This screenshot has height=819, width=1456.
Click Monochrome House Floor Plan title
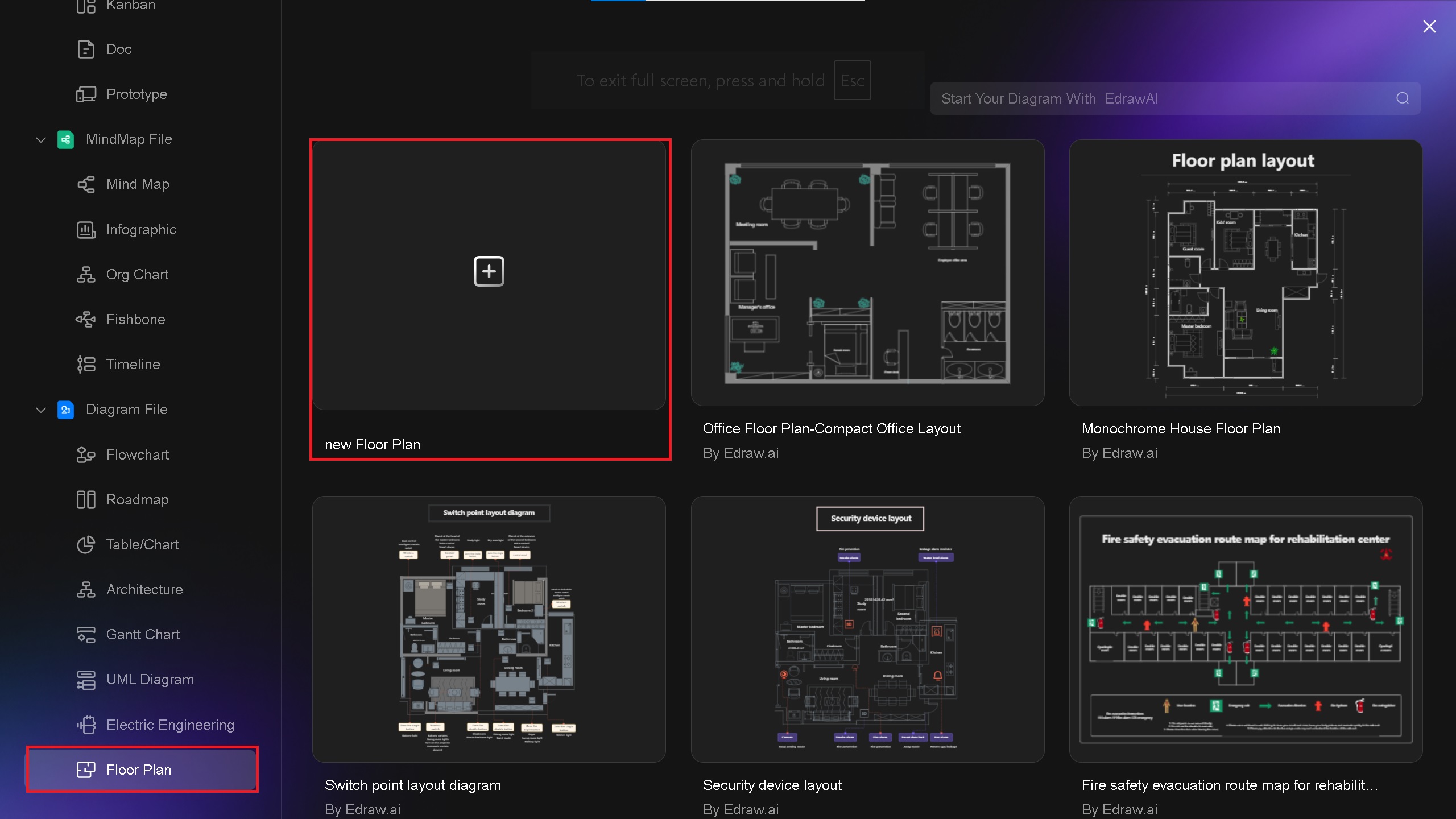[1181, 429]
